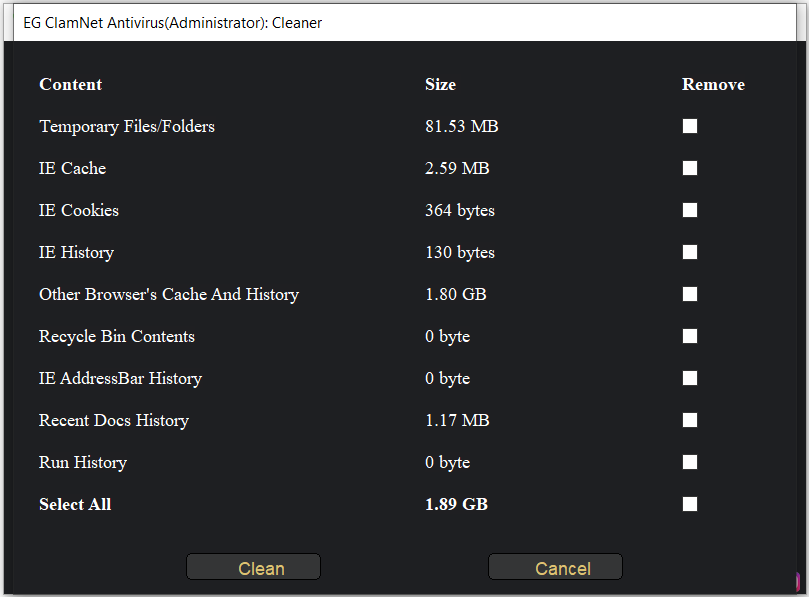Tick the IE Cache remove checkbox
Screen dimensions: 809x597
click(x=690, y=168)
